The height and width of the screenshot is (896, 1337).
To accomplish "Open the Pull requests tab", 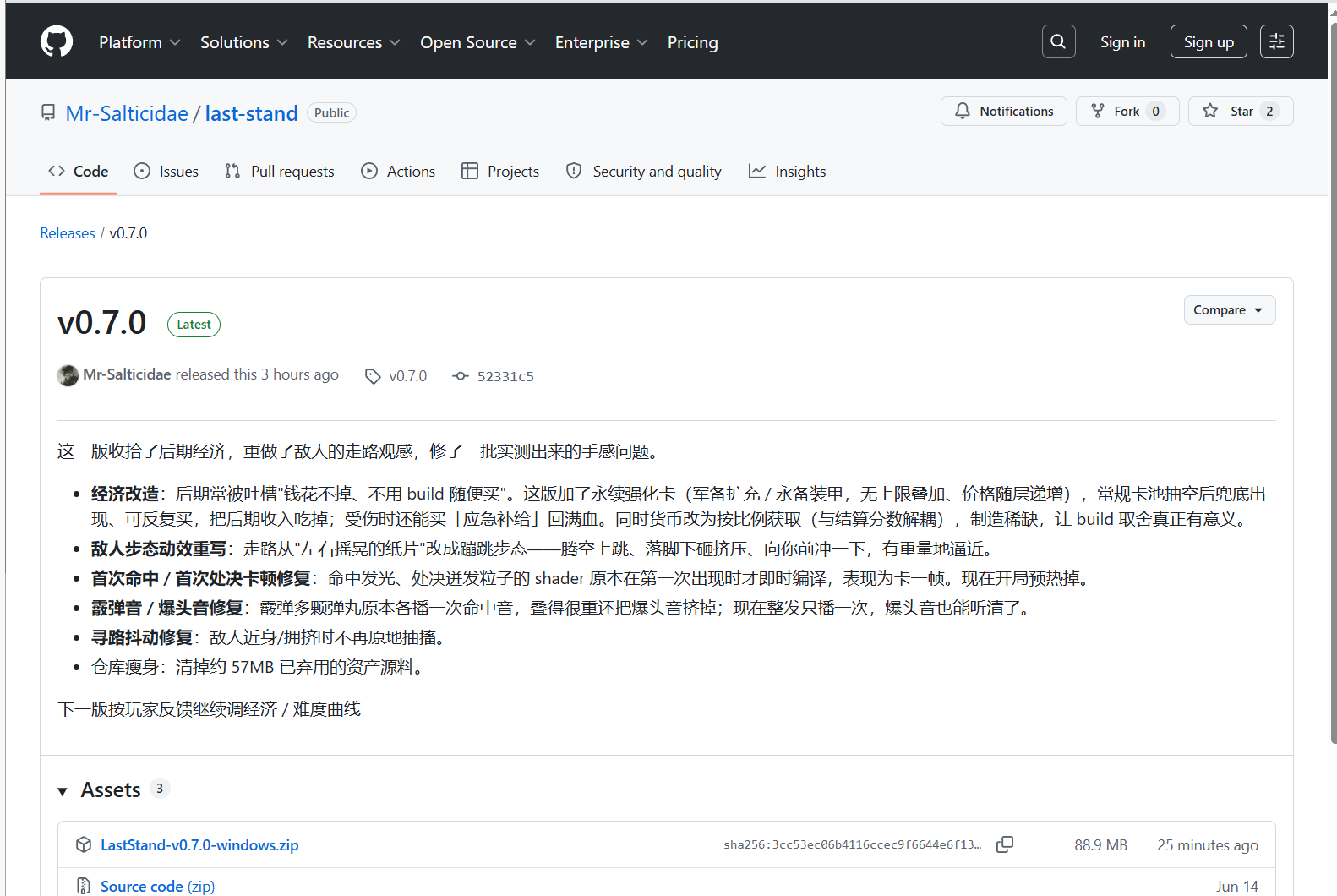I will tap(280, 172).
